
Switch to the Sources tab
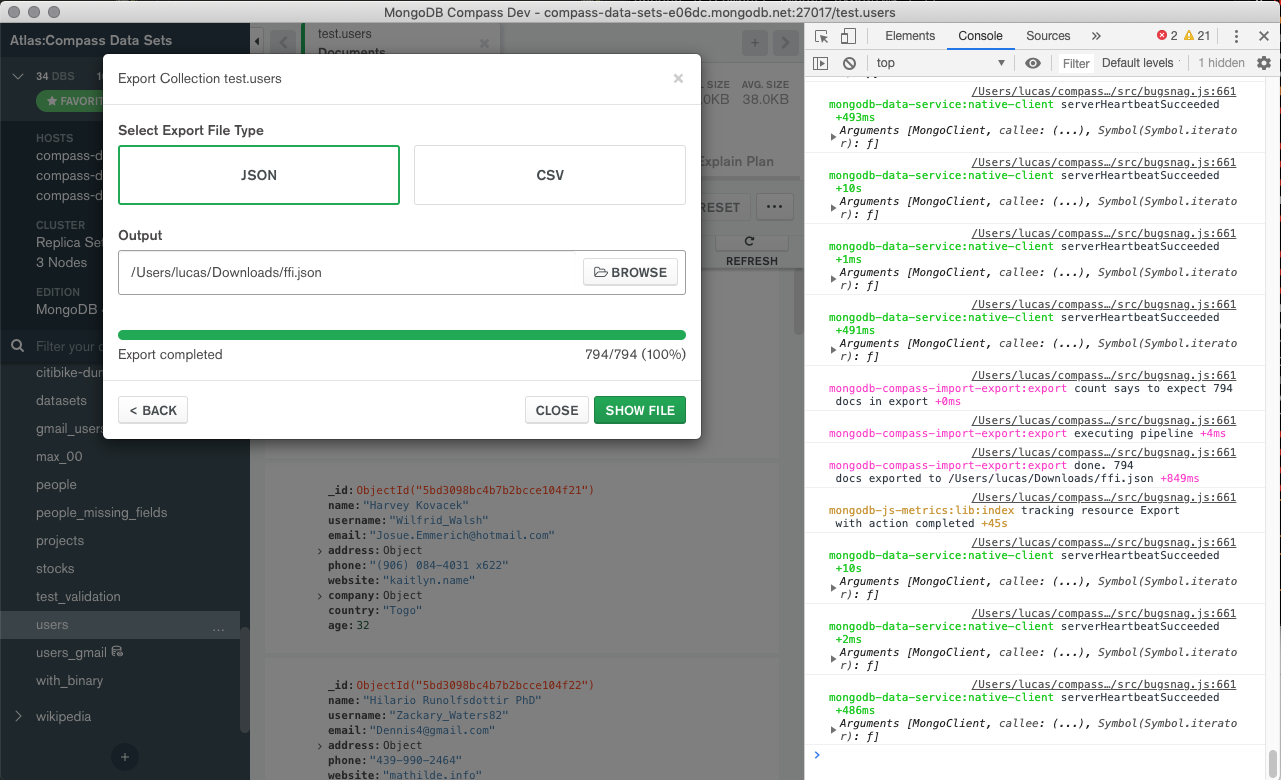[1048, 36]
